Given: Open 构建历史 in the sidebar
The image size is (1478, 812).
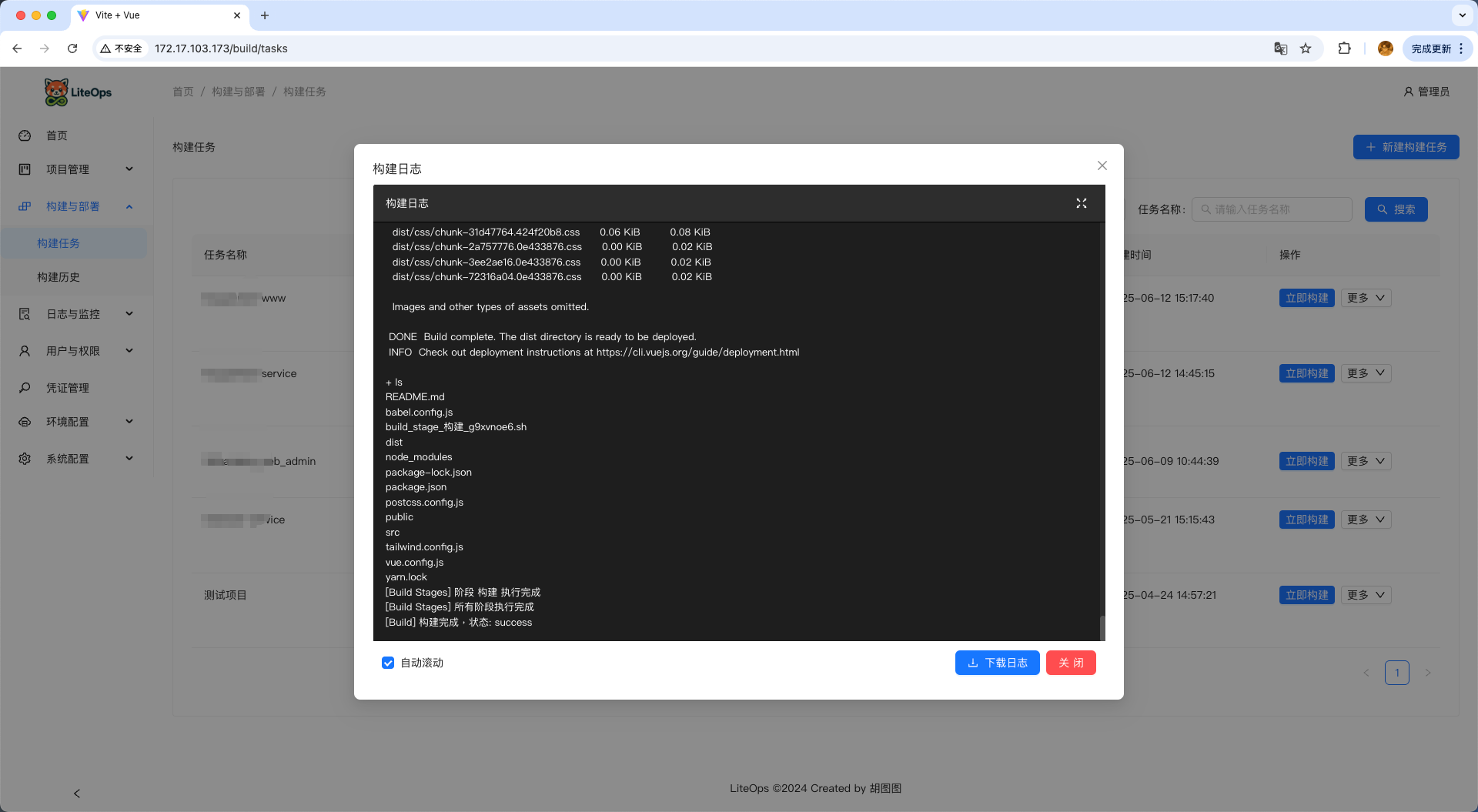Looking at the screenshot, I should click(x=59, y=277).
